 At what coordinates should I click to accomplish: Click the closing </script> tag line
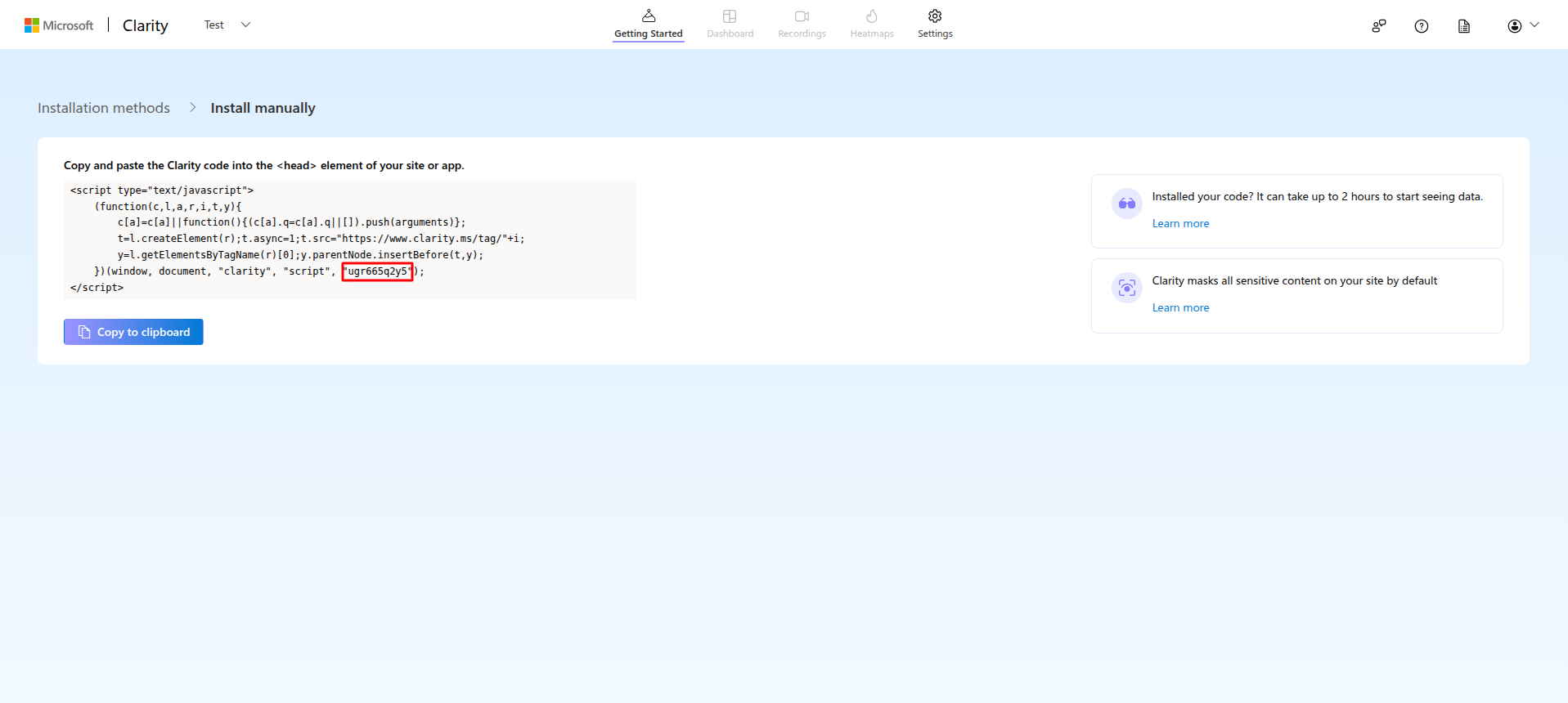[x=97, y=288]
